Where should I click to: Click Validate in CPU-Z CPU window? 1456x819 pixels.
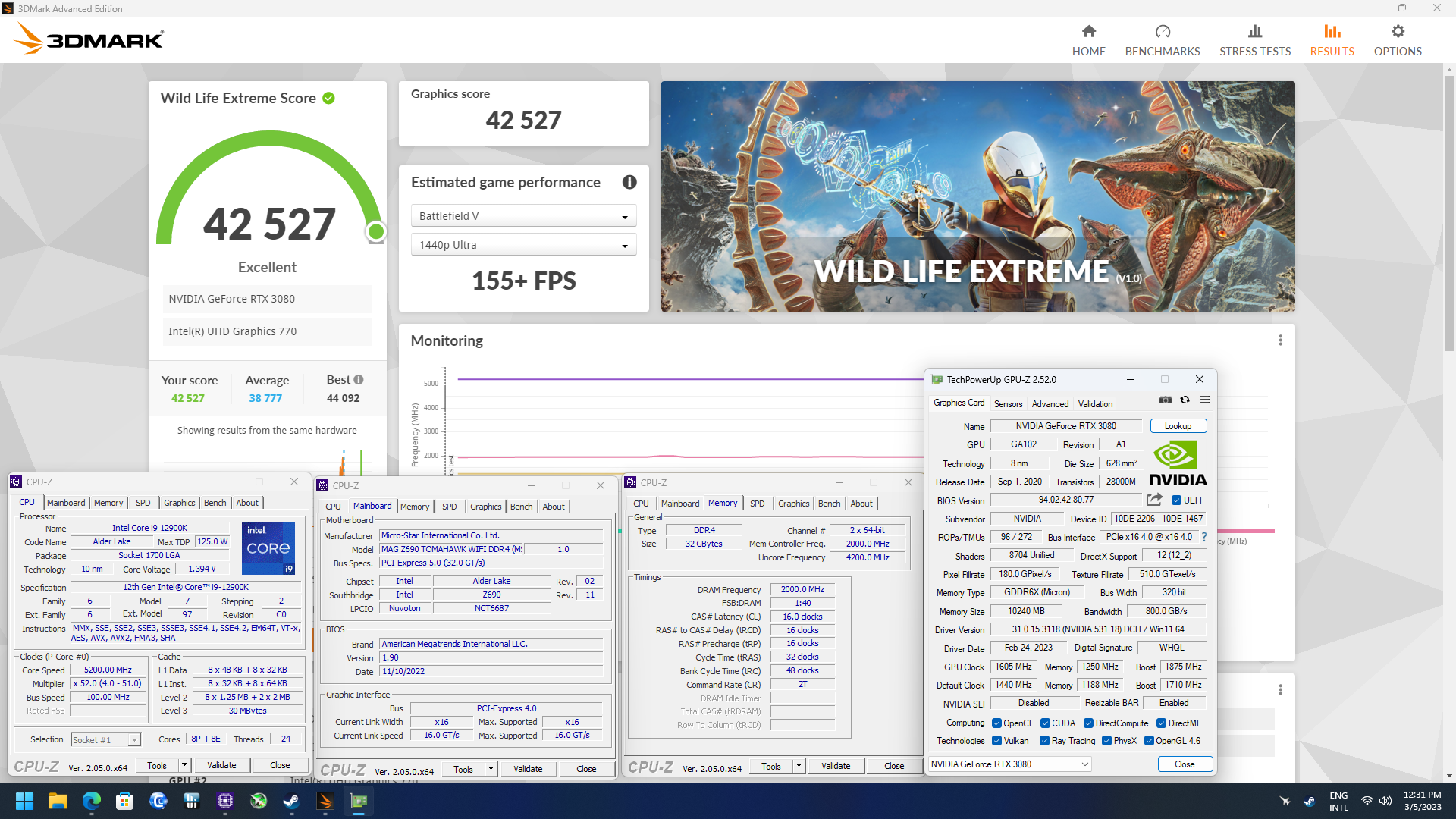click(x=221, y=765)
